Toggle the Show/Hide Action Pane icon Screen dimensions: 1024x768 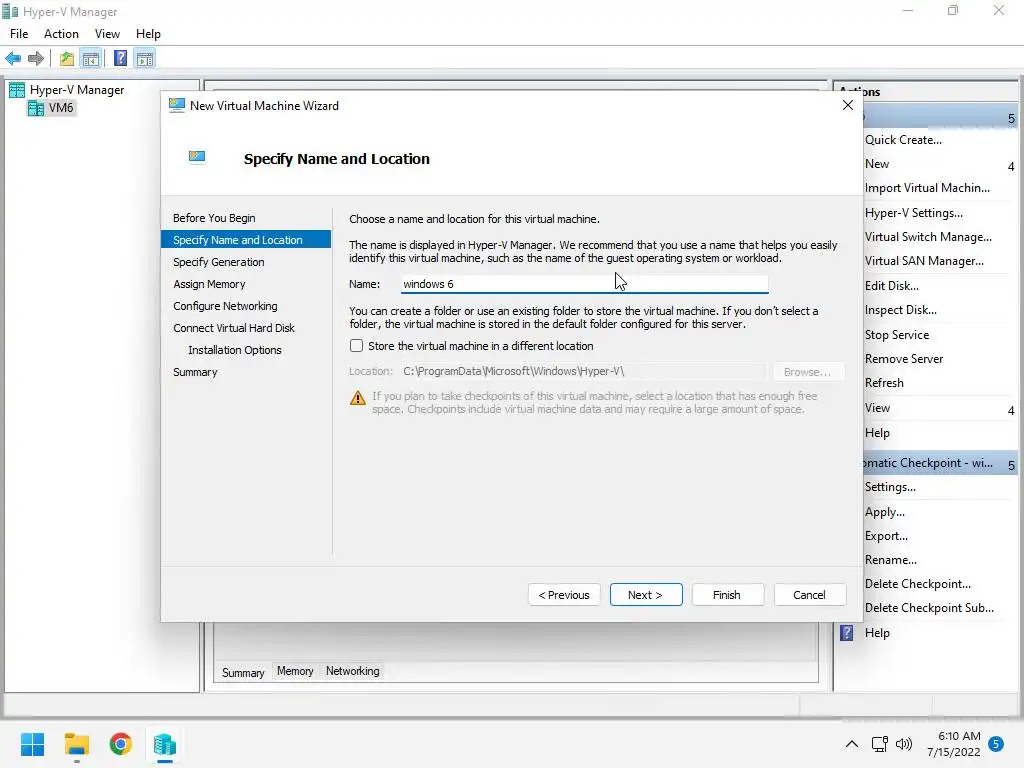pos(145,59)
